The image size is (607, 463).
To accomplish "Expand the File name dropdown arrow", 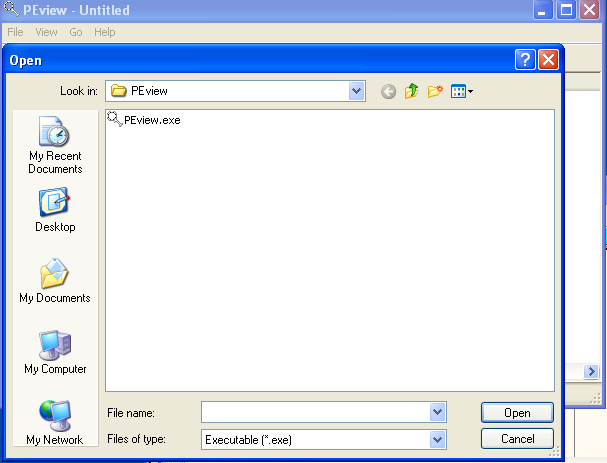I will click(x=437, y=412).
